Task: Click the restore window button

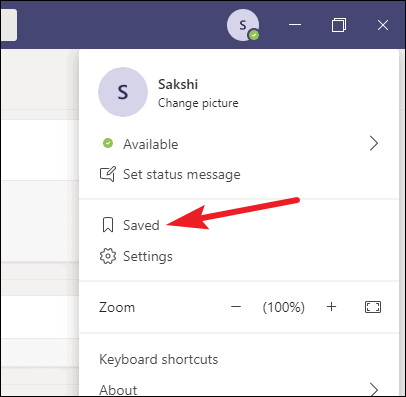Action: coord(339,25)
